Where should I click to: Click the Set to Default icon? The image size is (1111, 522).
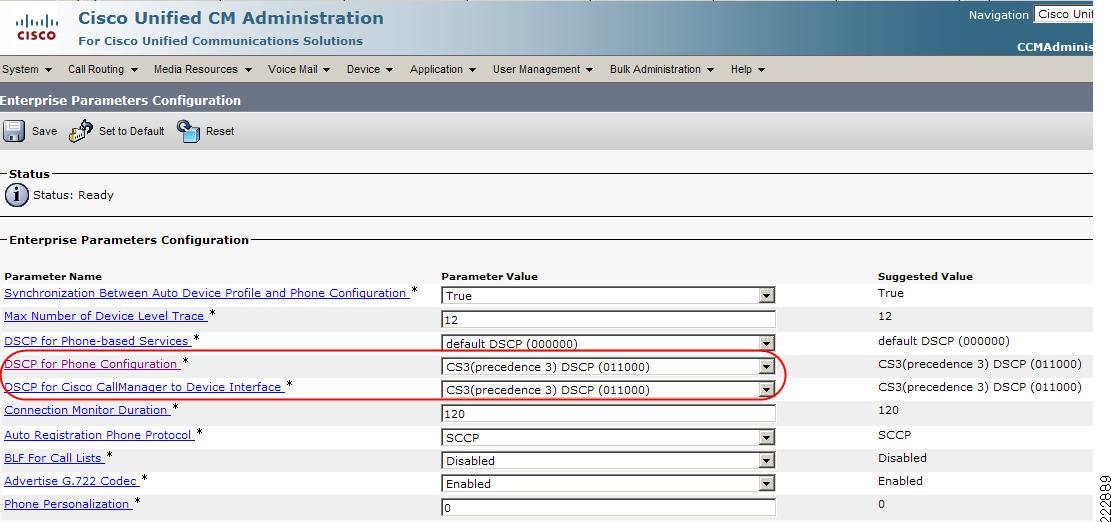pyautogui.click(x=81, y=131)
